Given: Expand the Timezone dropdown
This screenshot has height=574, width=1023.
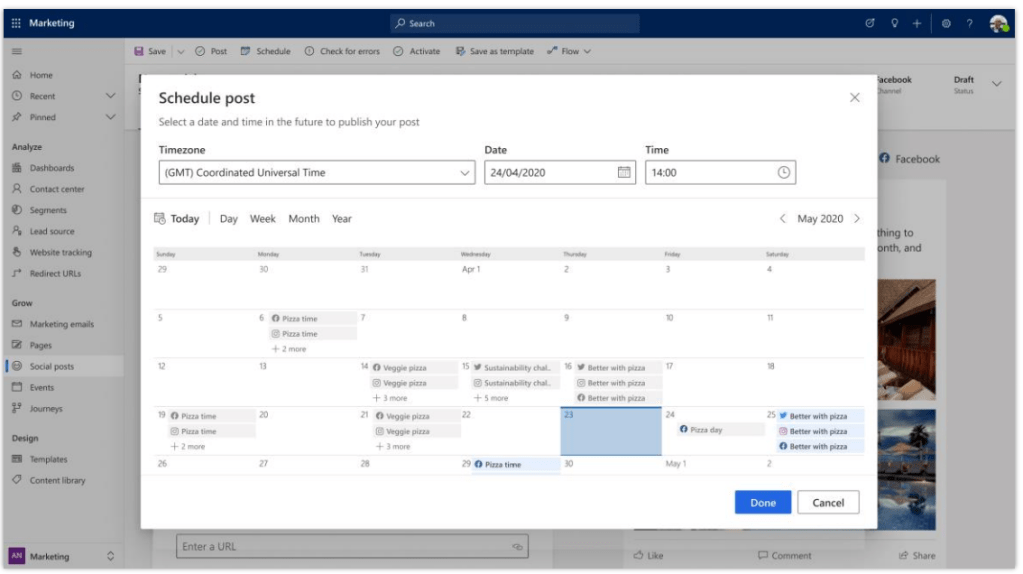Looking at the screenshot, I should (464, 173).
